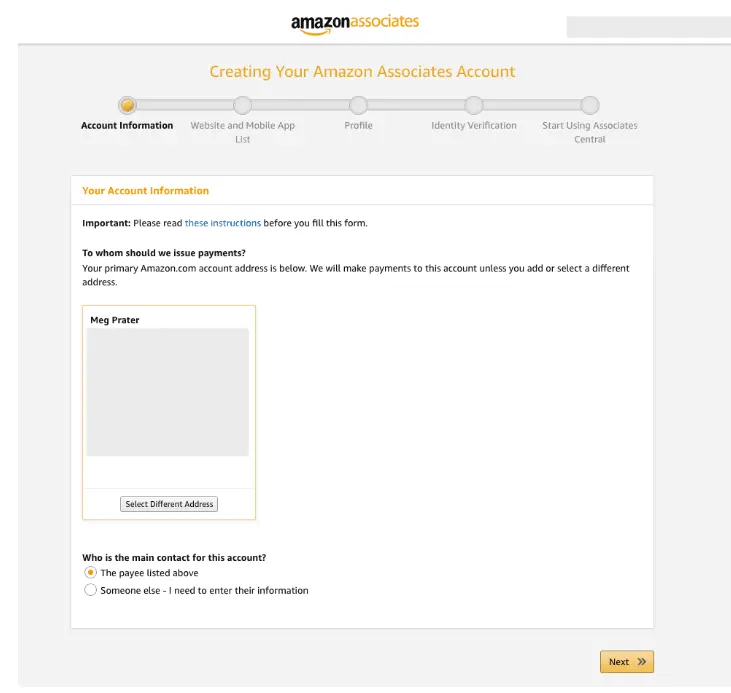The width and height of the screenshot is (731, 693).
Task: Click the Your Account Information section header
Action: [146, 190]
